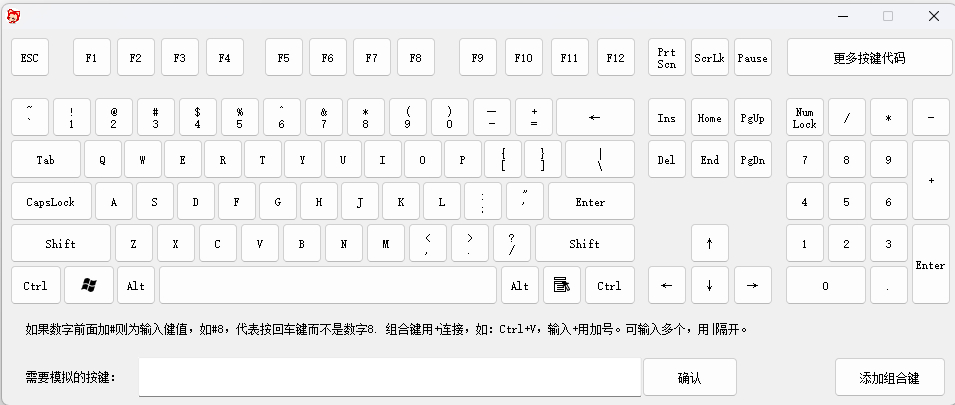Click the right arrow navigation key
The height and width of the screenshot is (405, 955).
[x=753, y=285]
